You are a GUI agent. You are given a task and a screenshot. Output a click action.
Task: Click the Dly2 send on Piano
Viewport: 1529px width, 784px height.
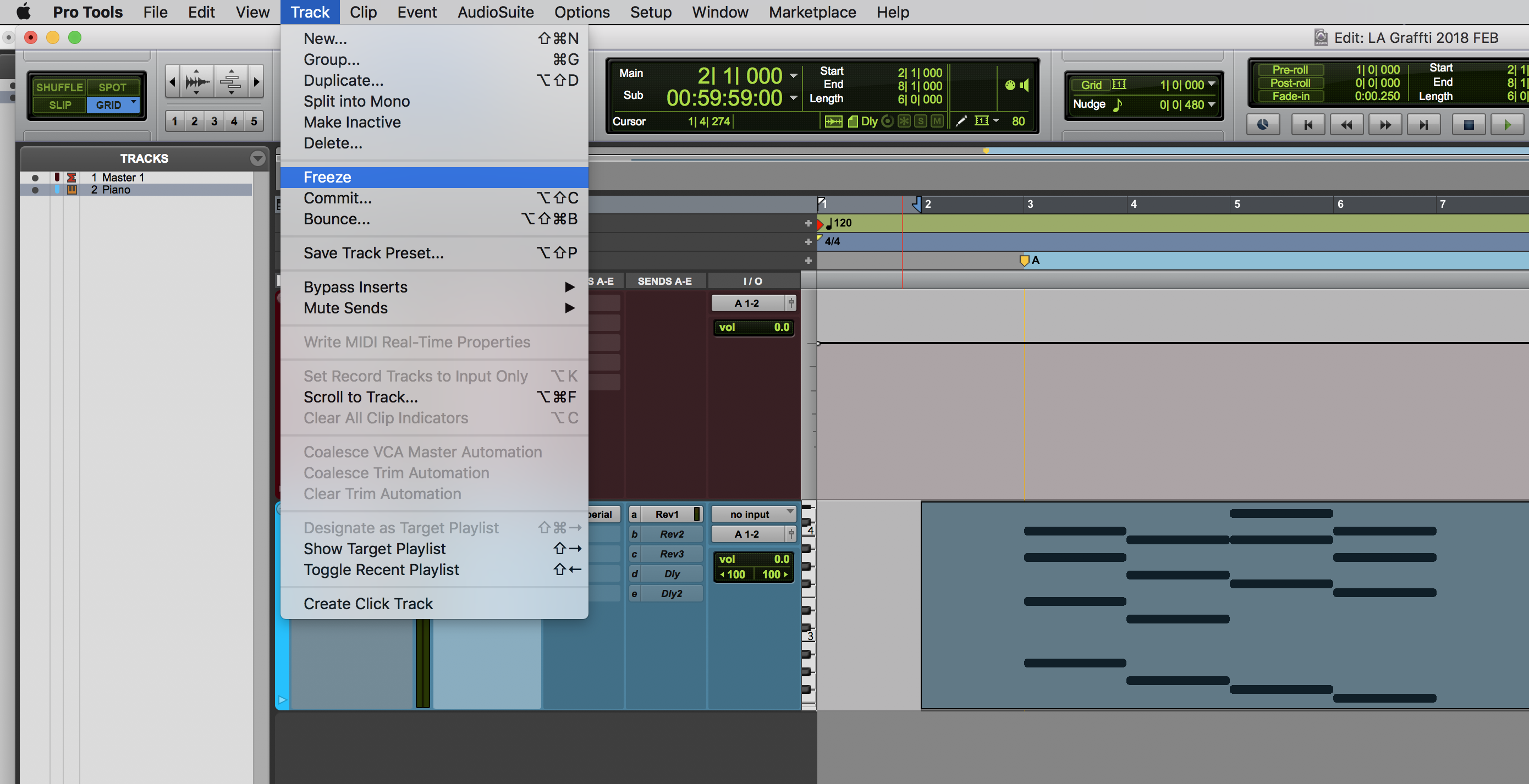[666, 593]
